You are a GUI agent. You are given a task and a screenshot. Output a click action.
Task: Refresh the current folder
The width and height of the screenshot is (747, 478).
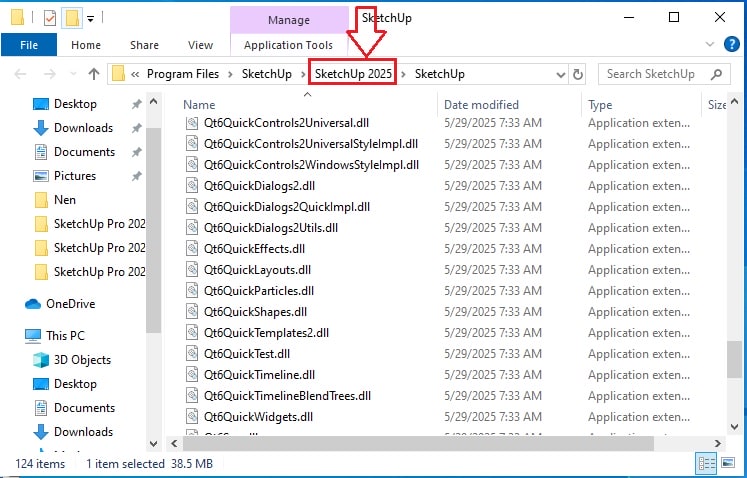[x=577, y=74]
